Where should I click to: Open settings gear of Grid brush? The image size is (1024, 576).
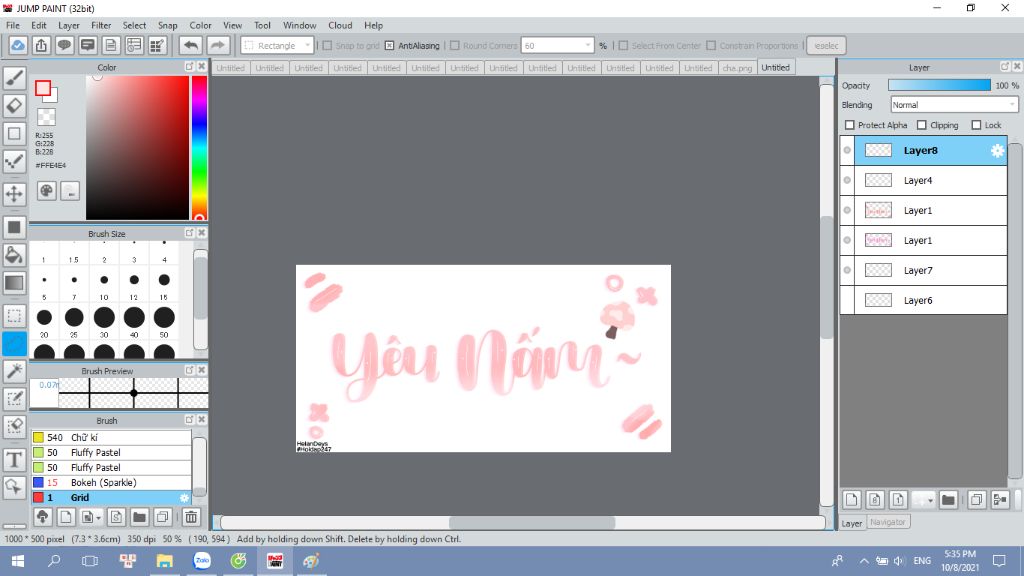pyautogui.click(x=184, y=498)
